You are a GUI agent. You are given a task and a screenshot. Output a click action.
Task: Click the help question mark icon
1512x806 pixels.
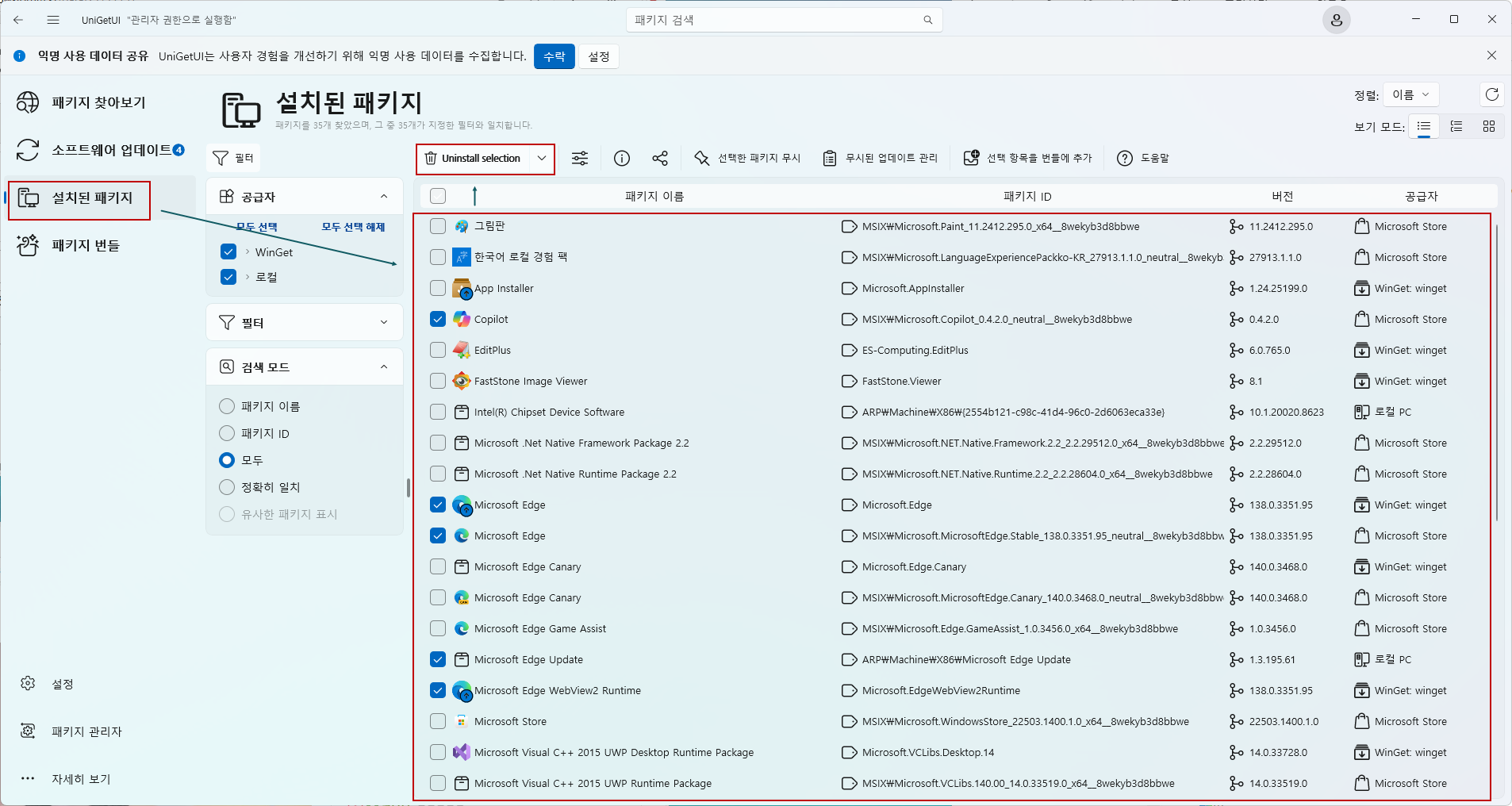tap(1124, 158)
